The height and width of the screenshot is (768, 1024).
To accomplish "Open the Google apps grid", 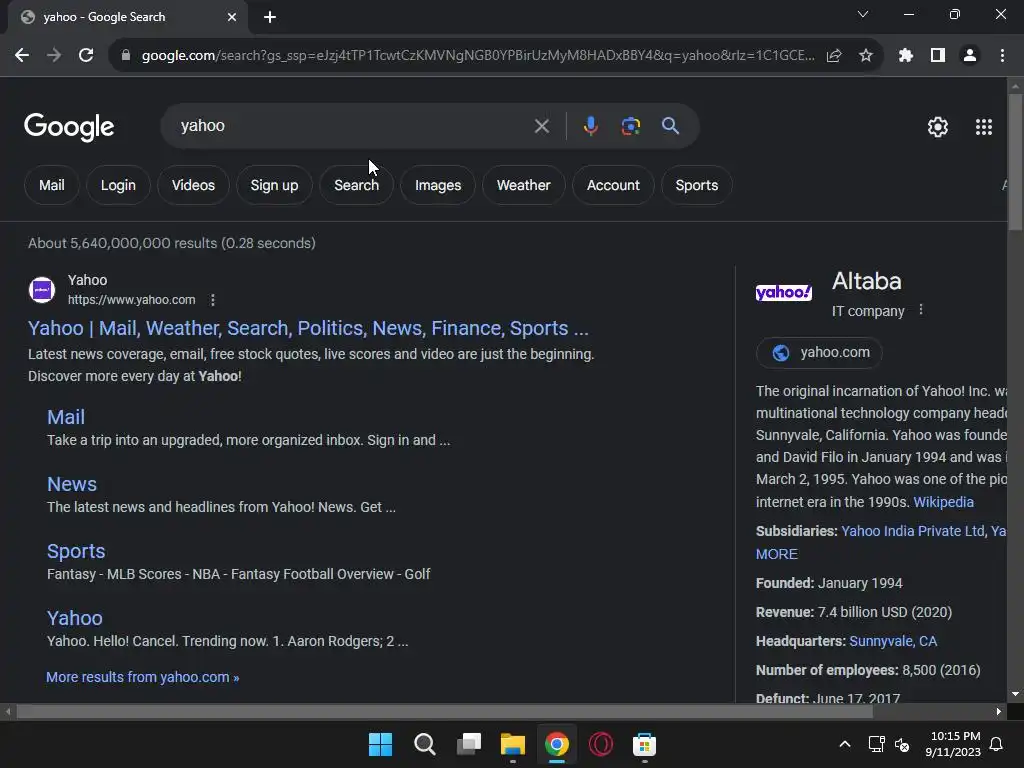I will point(984,127).
